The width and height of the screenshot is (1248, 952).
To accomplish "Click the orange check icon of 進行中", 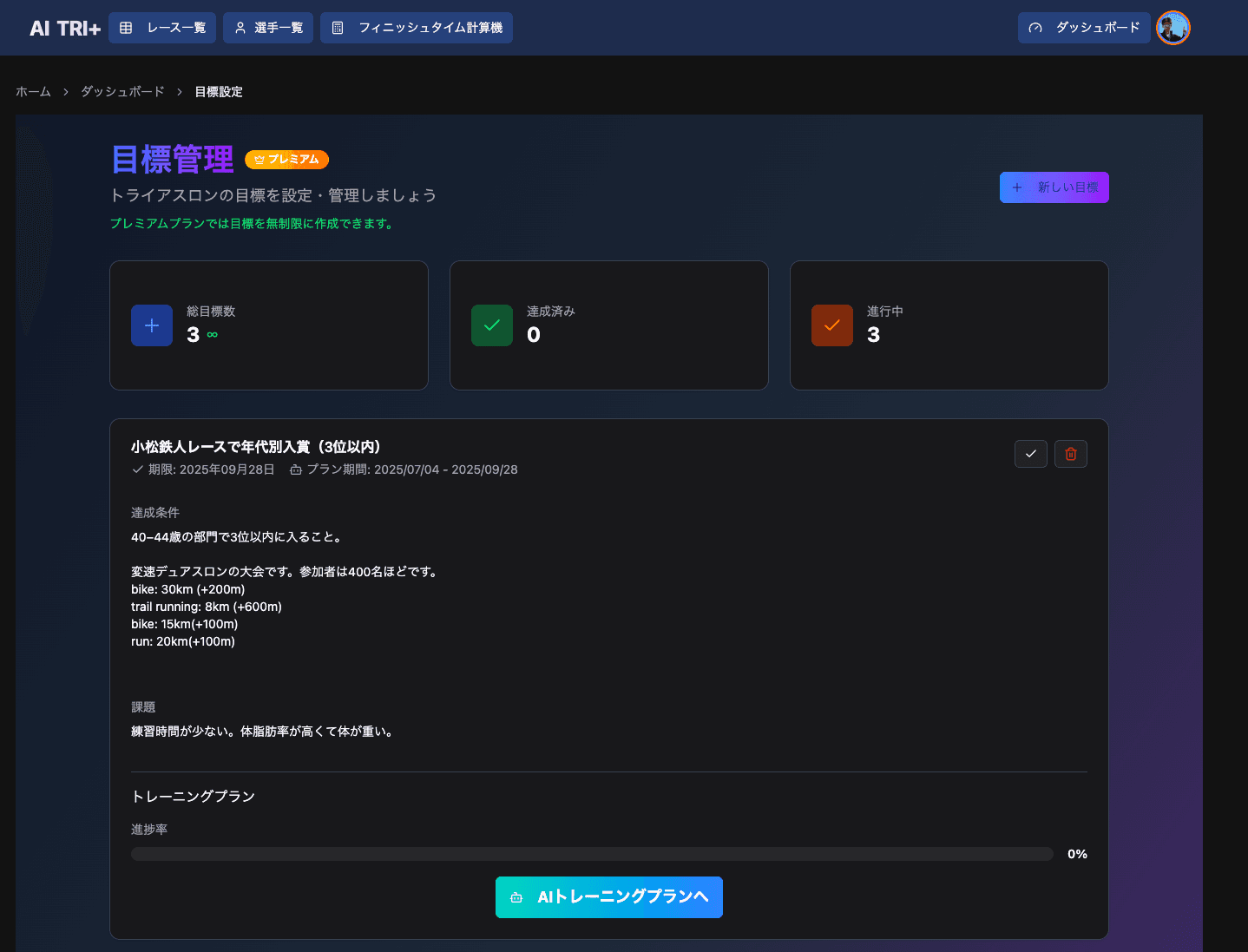I will tap(832, 325).
